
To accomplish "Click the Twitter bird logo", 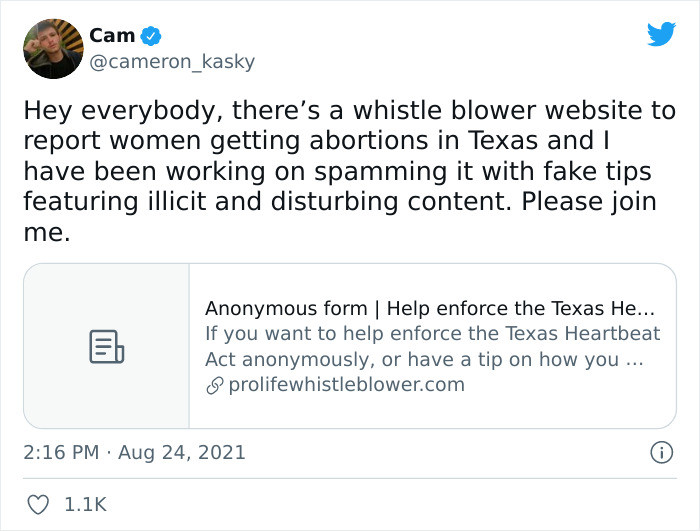I will pyautogui.click(x=661, y=34).
